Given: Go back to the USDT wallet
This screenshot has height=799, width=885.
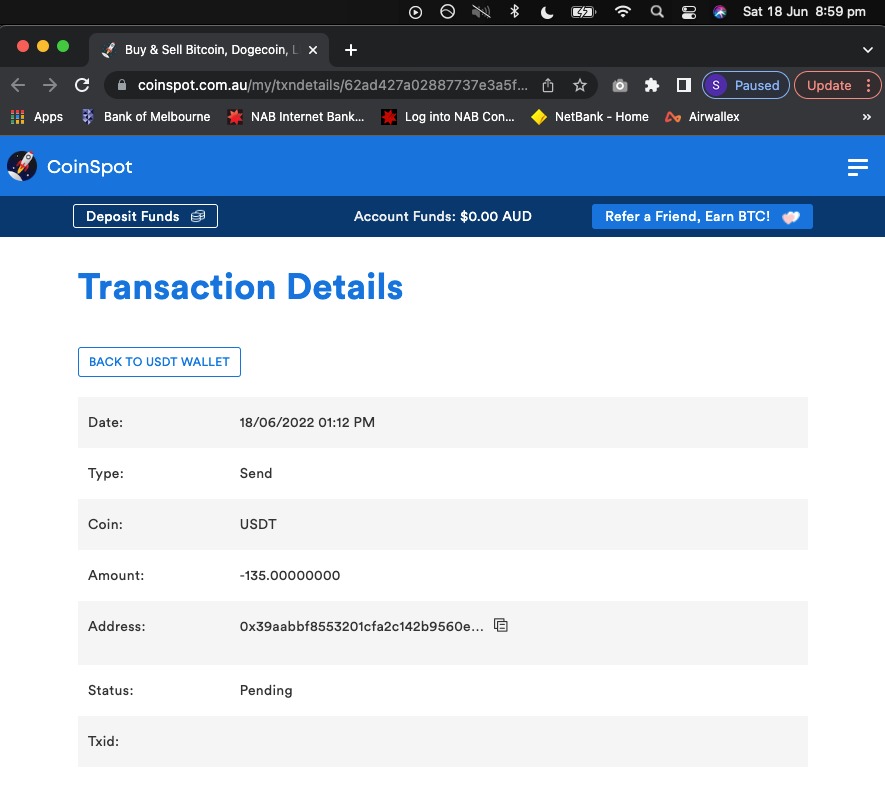Looking at the screenshot, I should 159,362.
